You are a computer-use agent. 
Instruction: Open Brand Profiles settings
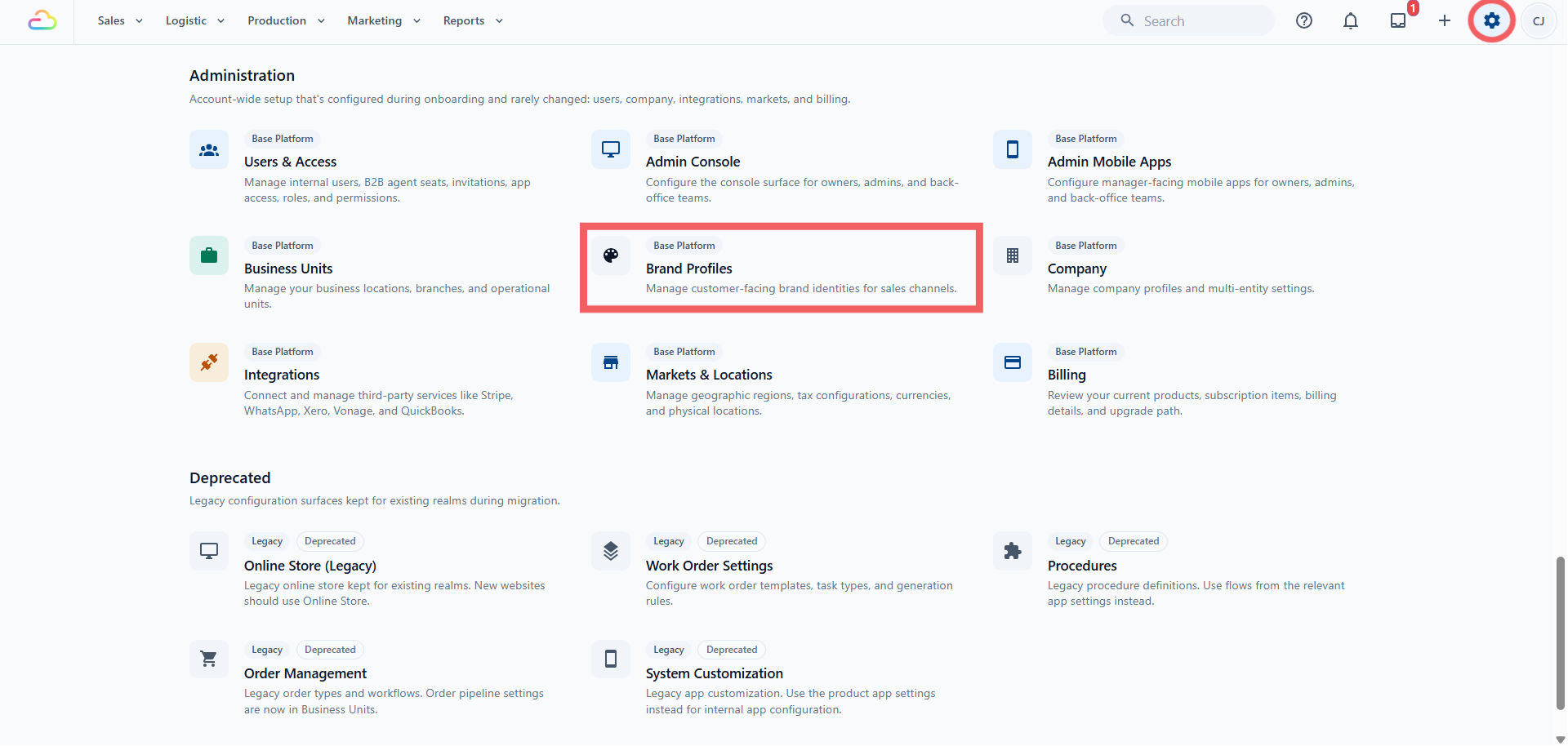688,269
